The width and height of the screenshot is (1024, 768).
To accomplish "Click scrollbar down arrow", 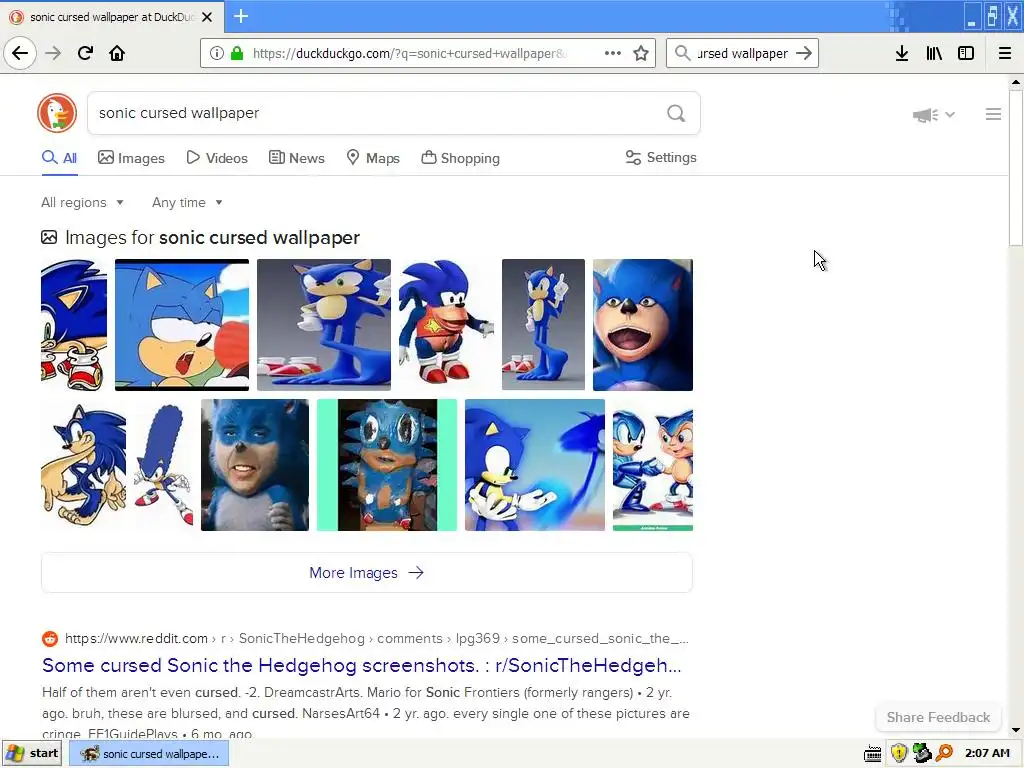I will coord(1016,730).
